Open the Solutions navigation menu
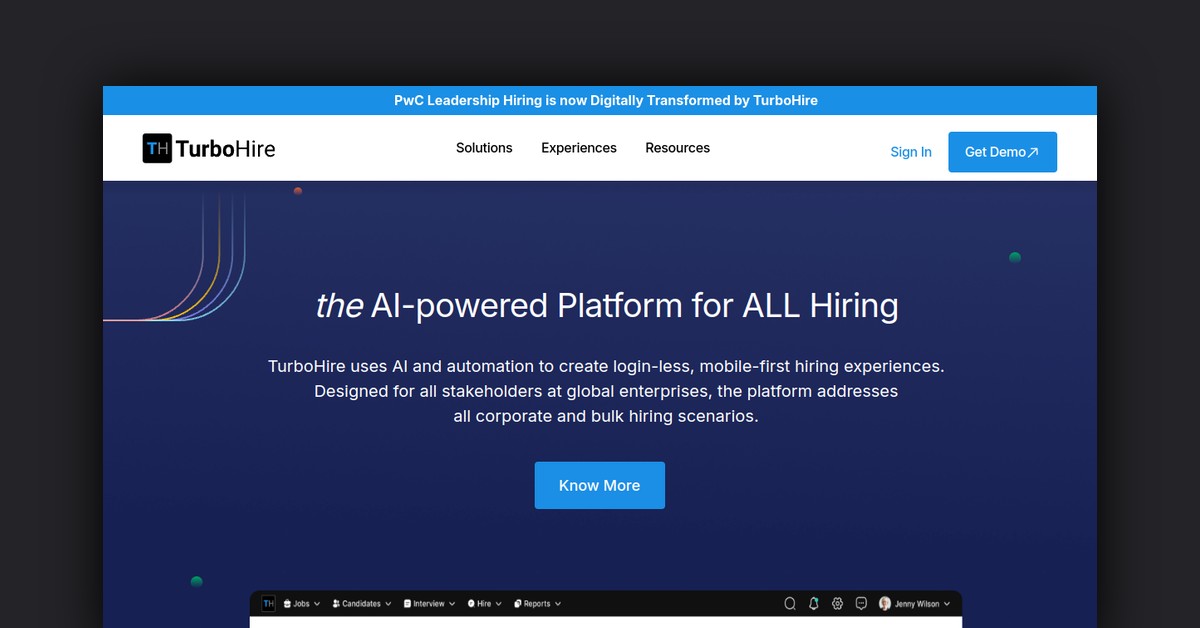 tap(484, 148)
